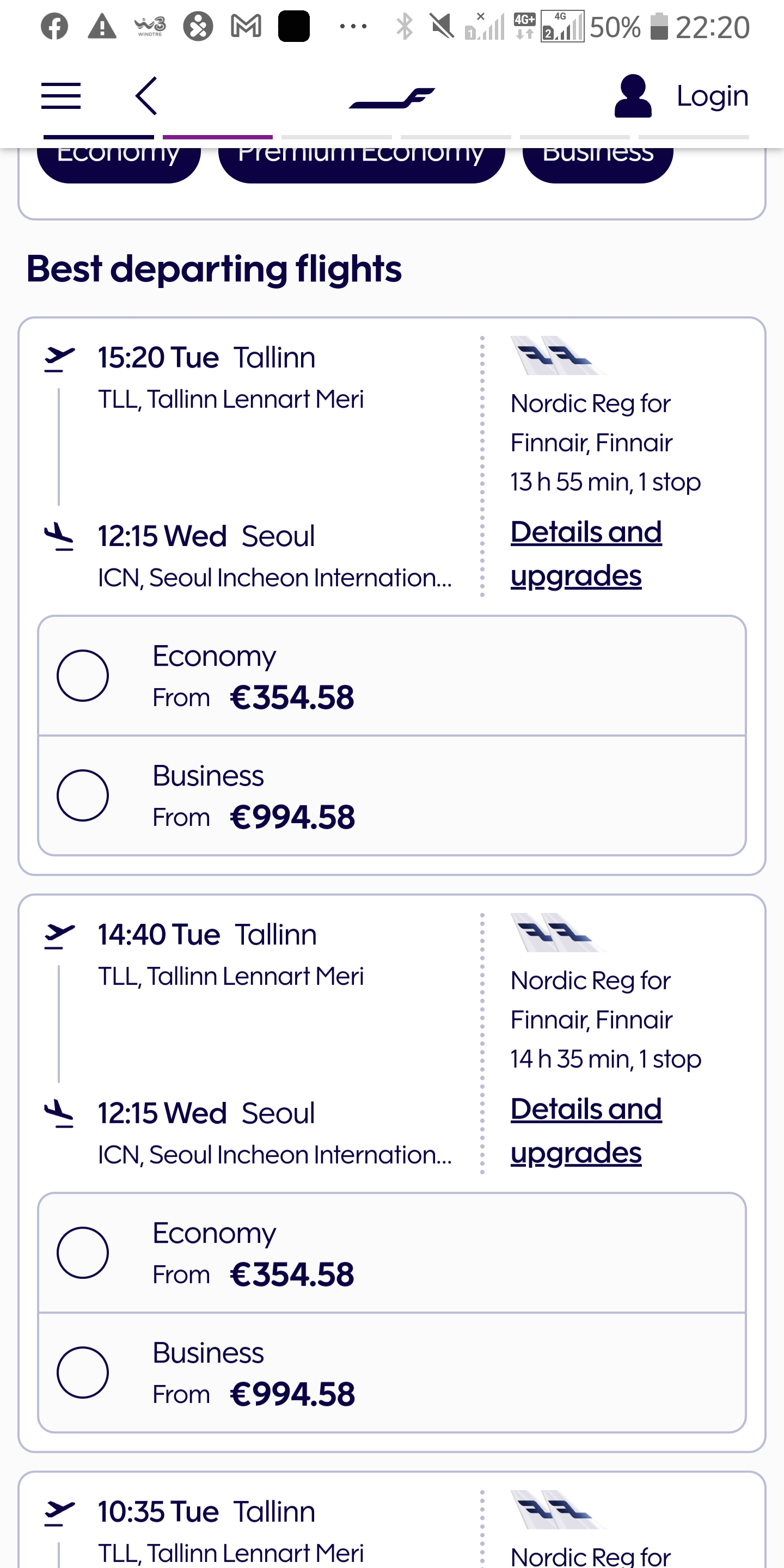Tap the Login text link

click(x=712, y=96)
